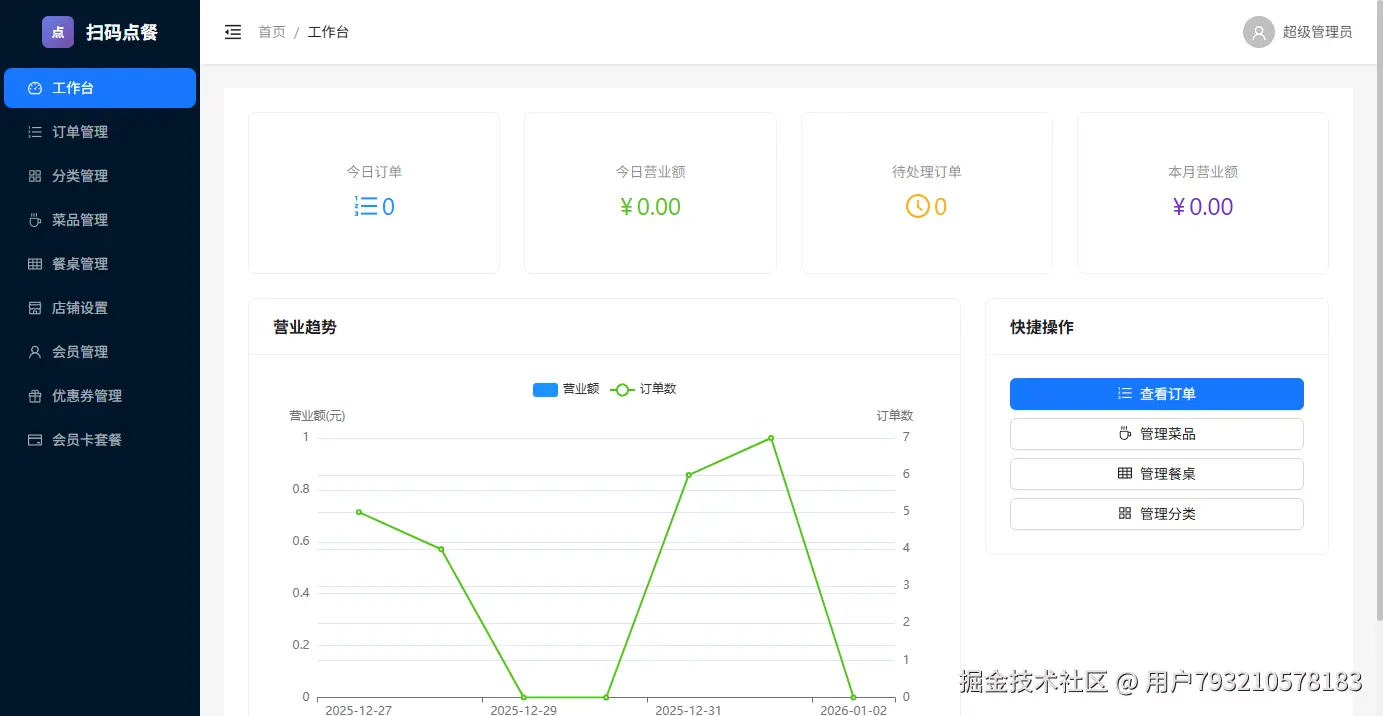1383x716 pixels.
Task: Click the 超级管理员 avatar image
Action: point(1257,31)
